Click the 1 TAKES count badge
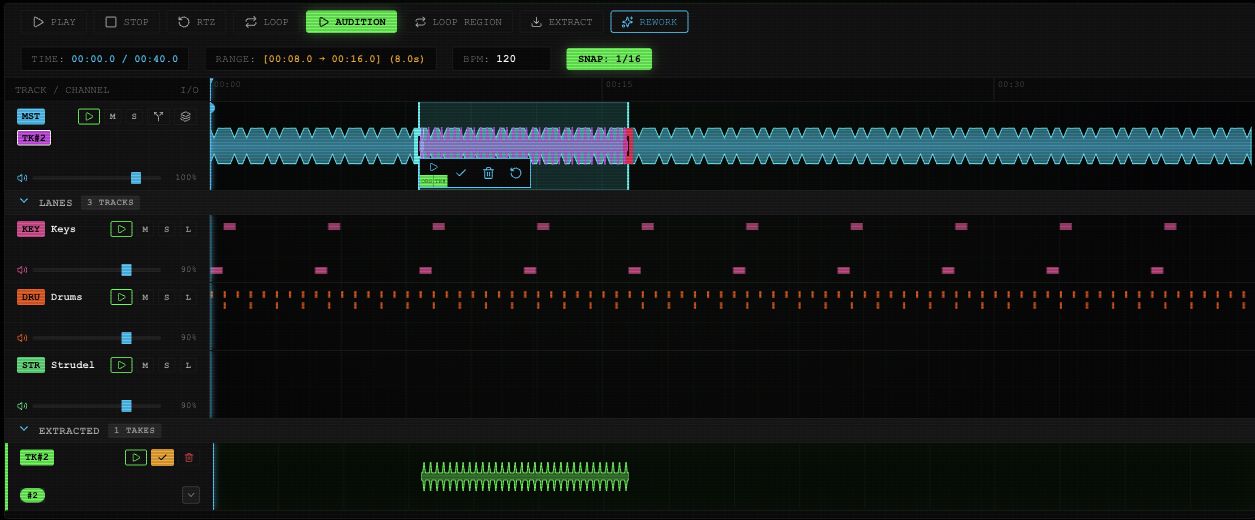The image size is (1255, 520). click(134, 430)
